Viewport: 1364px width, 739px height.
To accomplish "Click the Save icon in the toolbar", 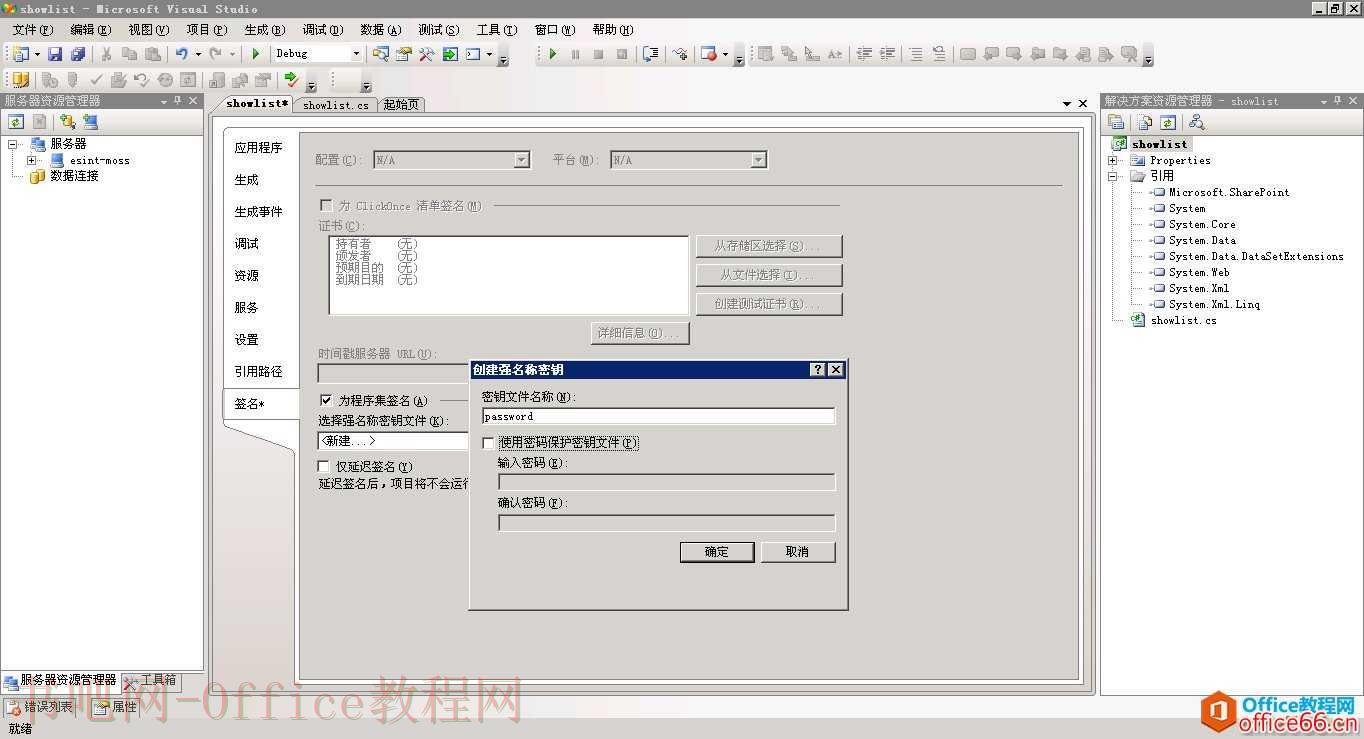I will 55,54.
